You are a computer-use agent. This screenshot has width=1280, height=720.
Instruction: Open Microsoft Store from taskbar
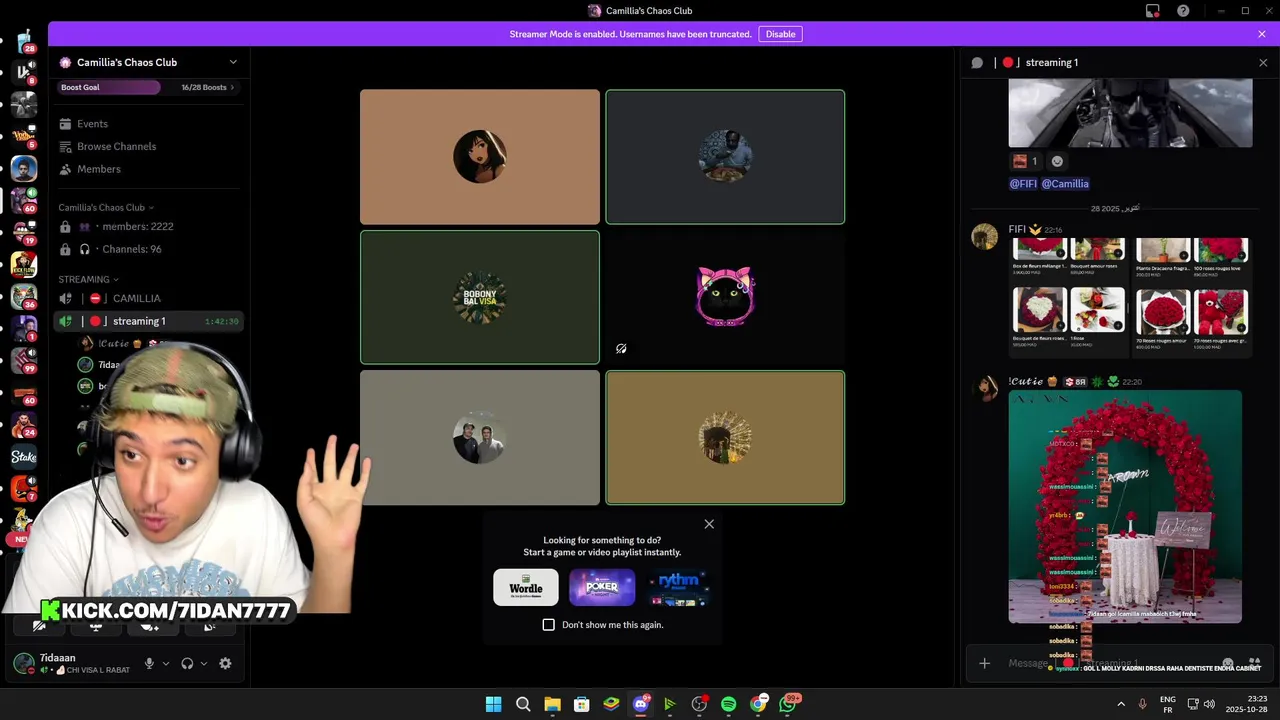coord(581,704)
